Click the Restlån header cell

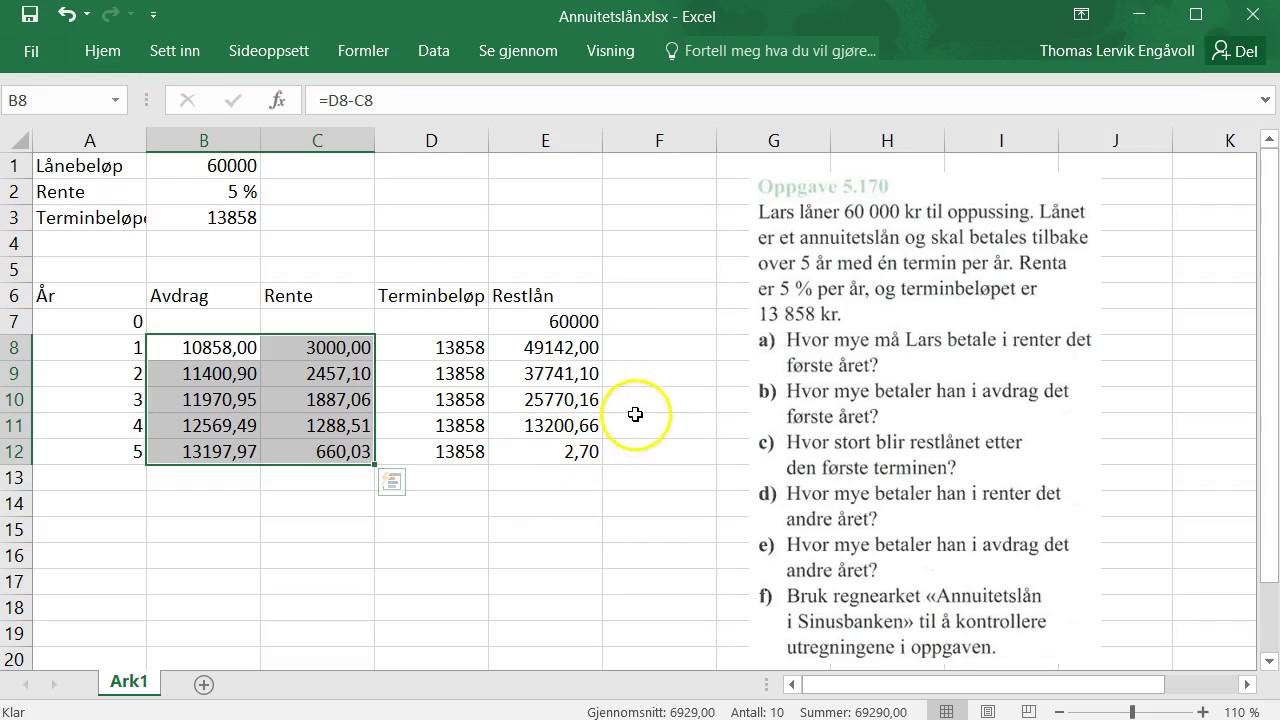click(x=545, y=296)
